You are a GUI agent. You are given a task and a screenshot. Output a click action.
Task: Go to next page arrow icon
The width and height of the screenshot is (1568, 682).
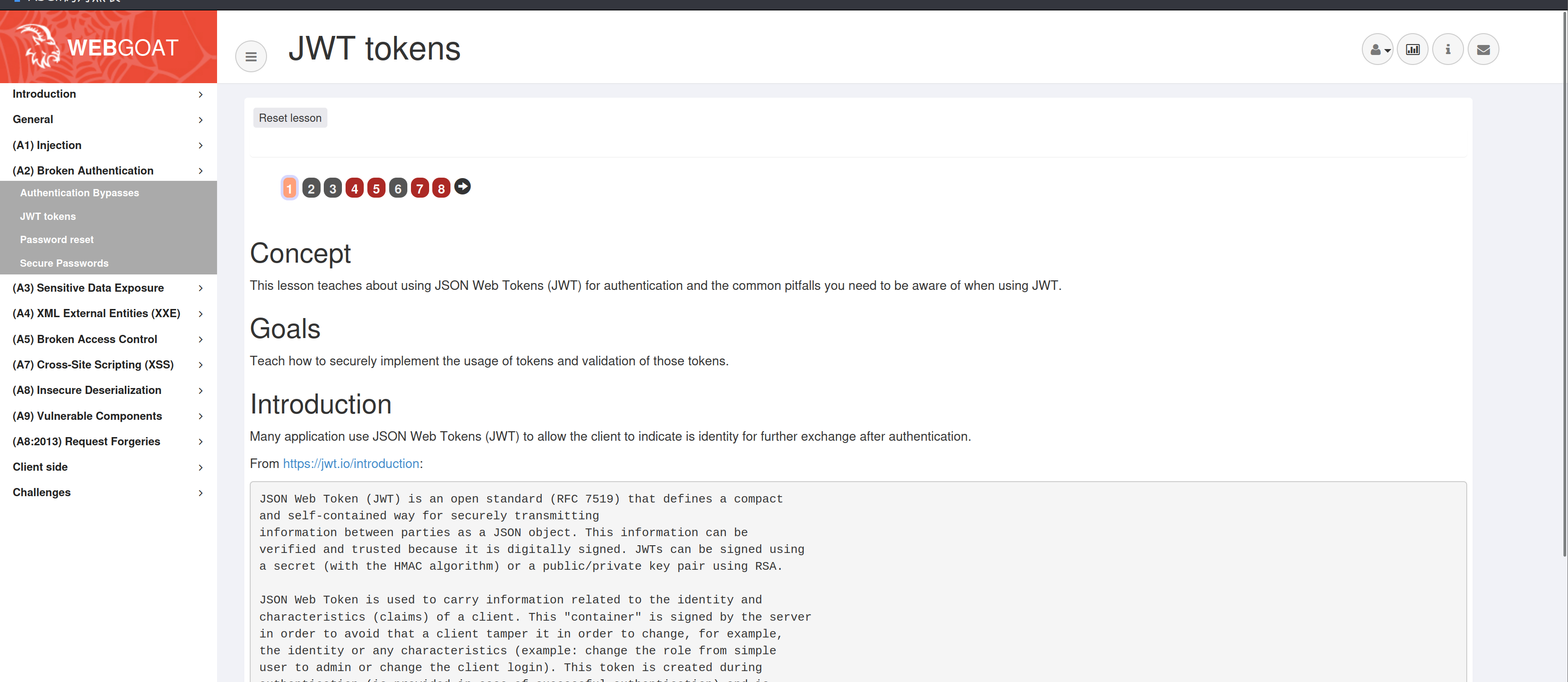click(x=463, y=186)
